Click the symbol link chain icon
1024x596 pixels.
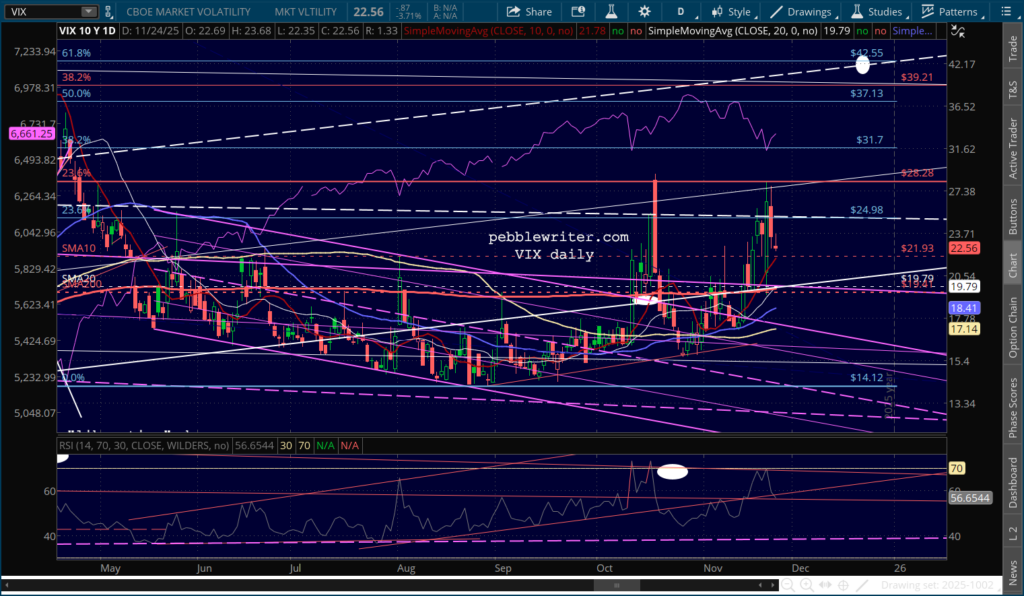(108, 12)
